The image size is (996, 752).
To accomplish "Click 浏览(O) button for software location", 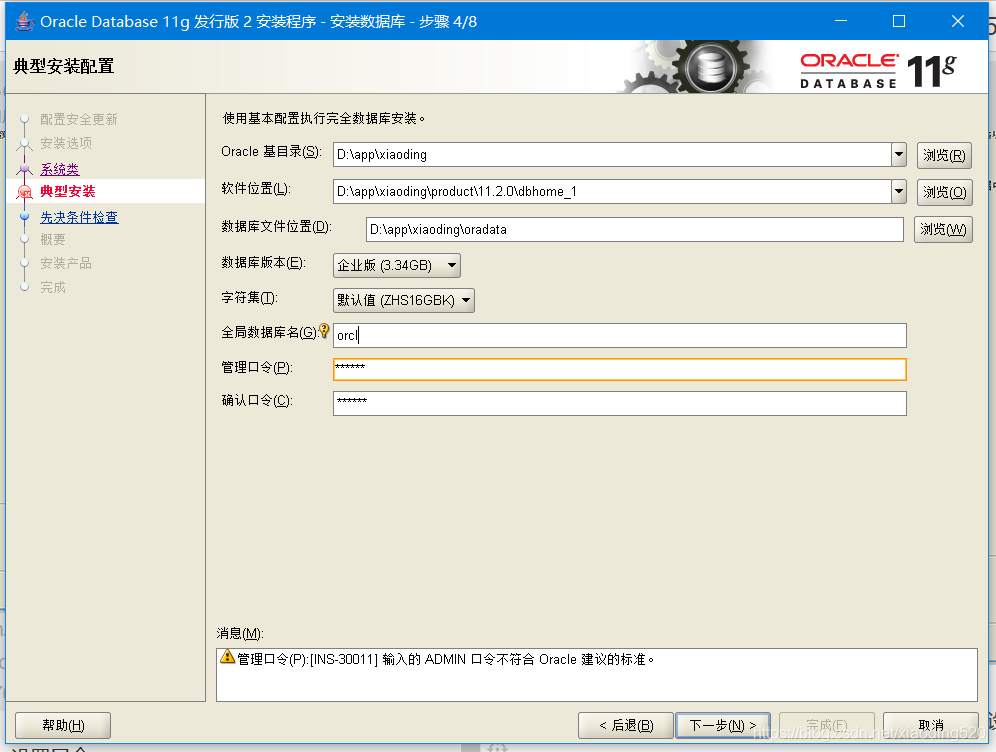I will pyautogui.click(x=944, y=192).
